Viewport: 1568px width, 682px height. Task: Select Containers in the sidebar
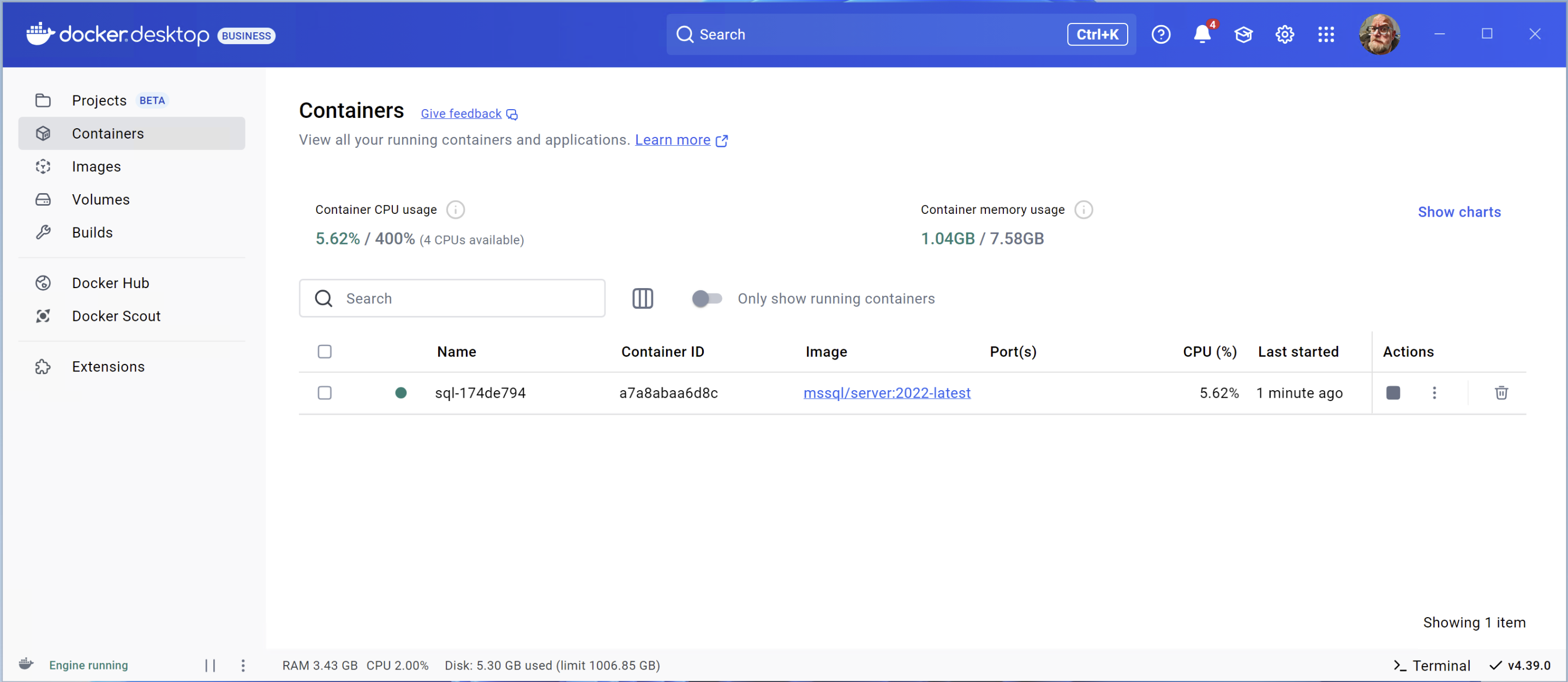click(131, 133)
